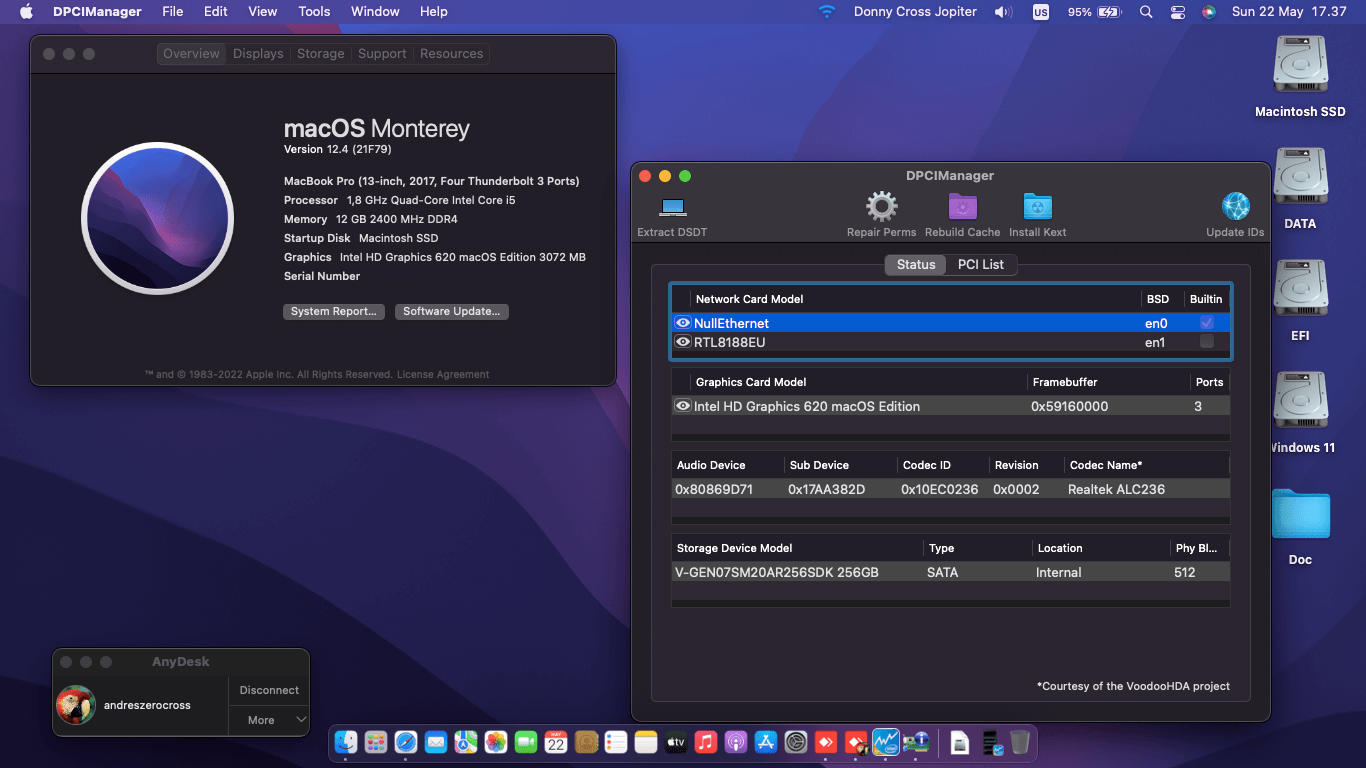Click the US input source indicator
The image size is (1366, 768).
click(1041, 12)
